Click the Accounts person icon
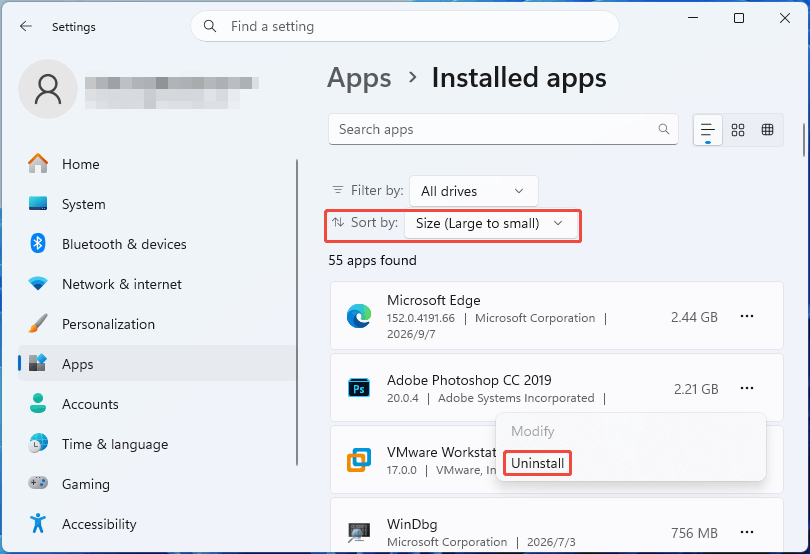Viewport: 810px width, 554px height. pyautogui.click(x=38, y=404)
